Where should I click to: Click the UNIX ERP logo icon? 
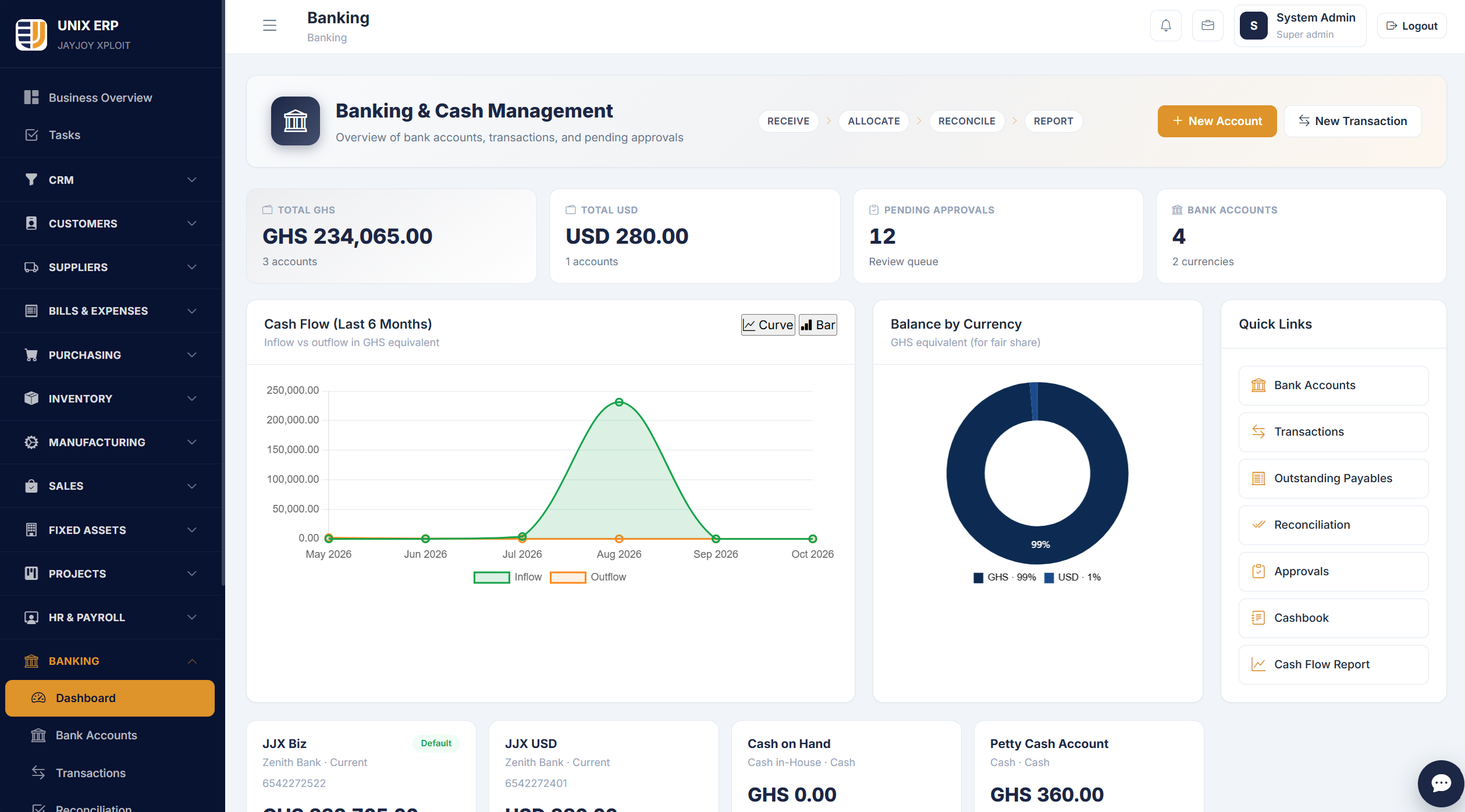tap(31, 35)
